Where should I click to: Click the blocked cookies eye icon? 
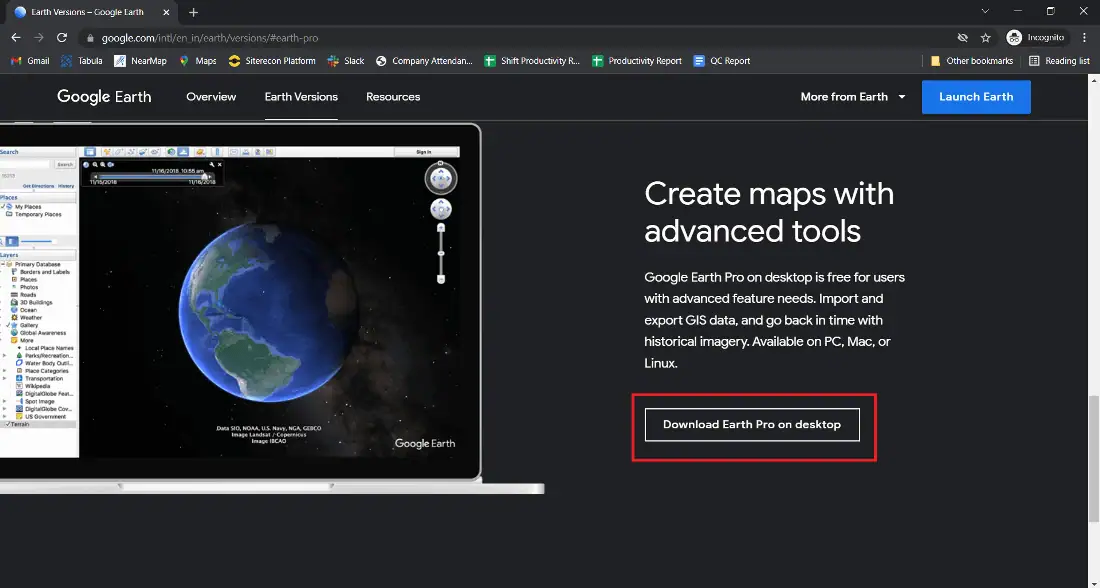pos(962,38)
